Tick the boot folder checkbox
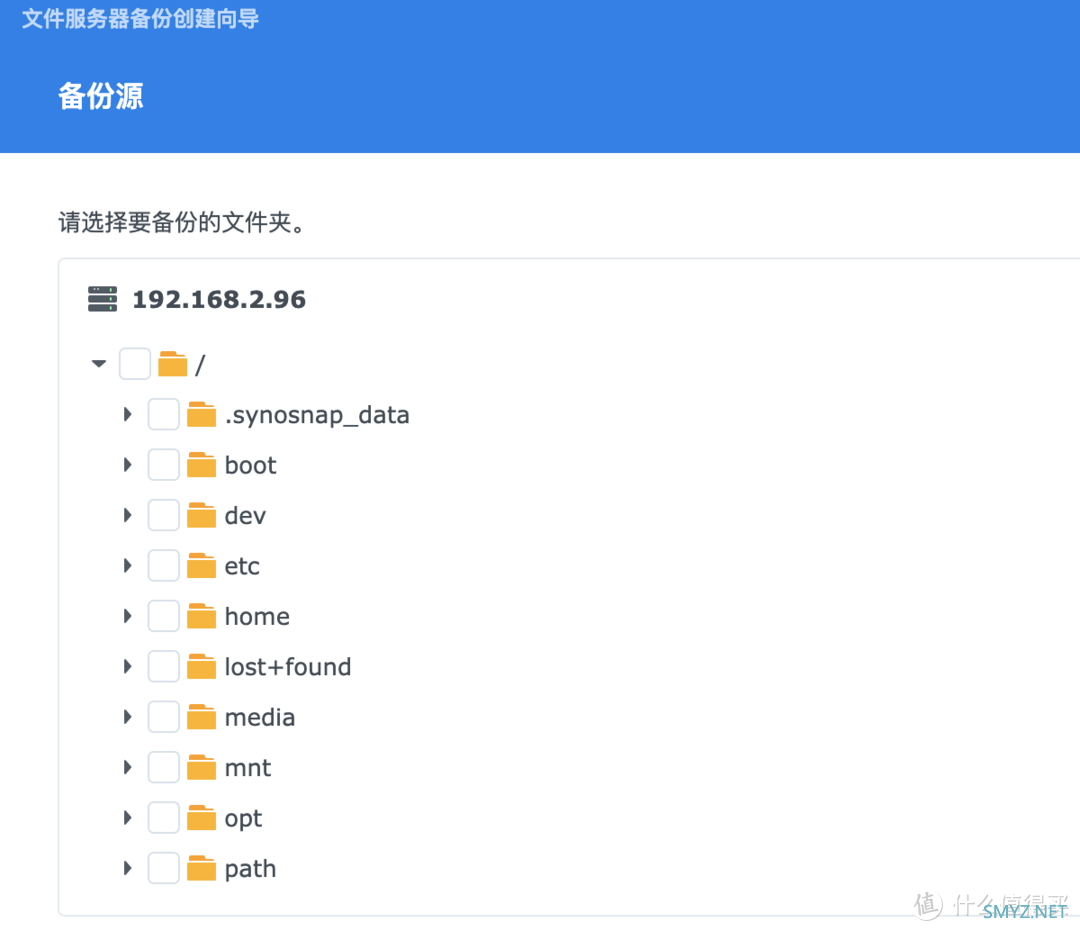Screen dimensions: 1080x931 tap(164, 465)
